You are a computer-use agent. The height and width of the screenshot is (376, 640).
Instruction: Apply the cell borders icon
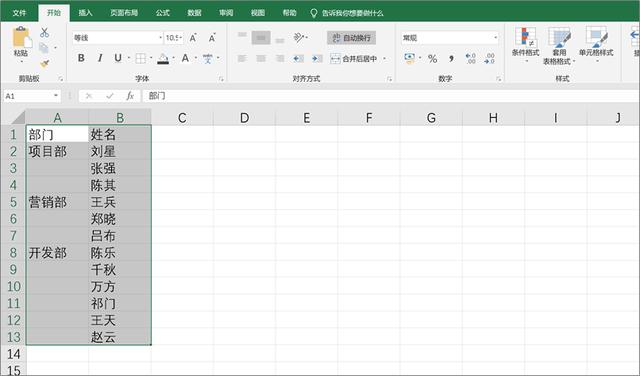coord(140,58)
